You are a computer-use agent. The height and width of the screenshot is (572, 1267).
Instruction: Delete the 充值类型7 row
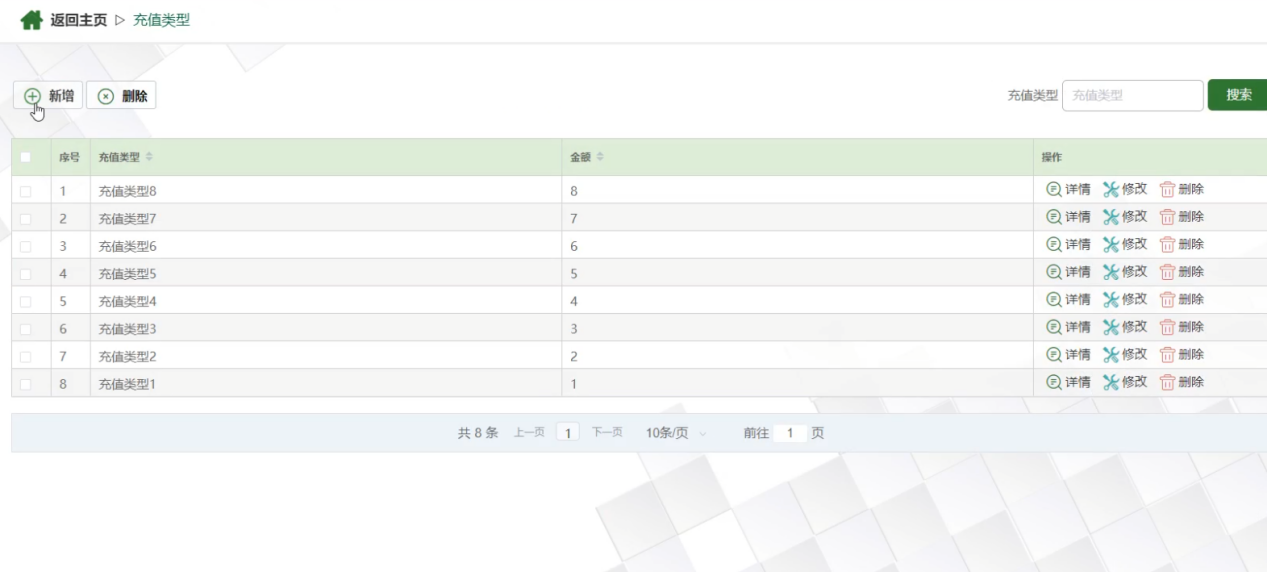[1182, 216]
